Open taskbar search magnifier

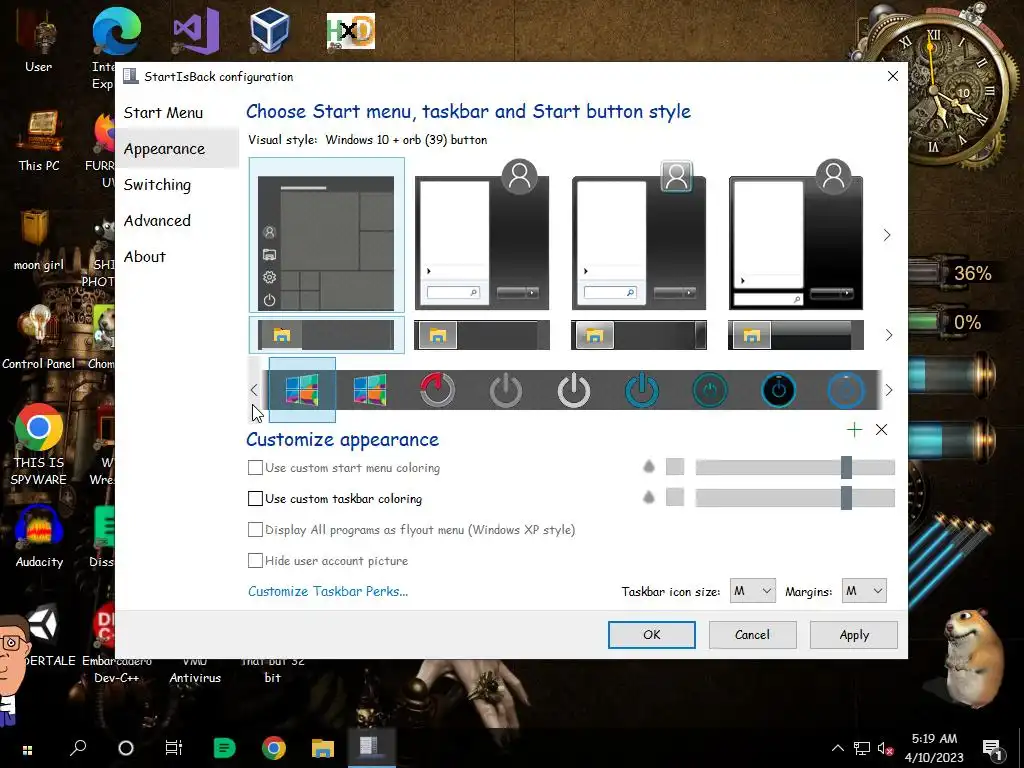point(78,748)
